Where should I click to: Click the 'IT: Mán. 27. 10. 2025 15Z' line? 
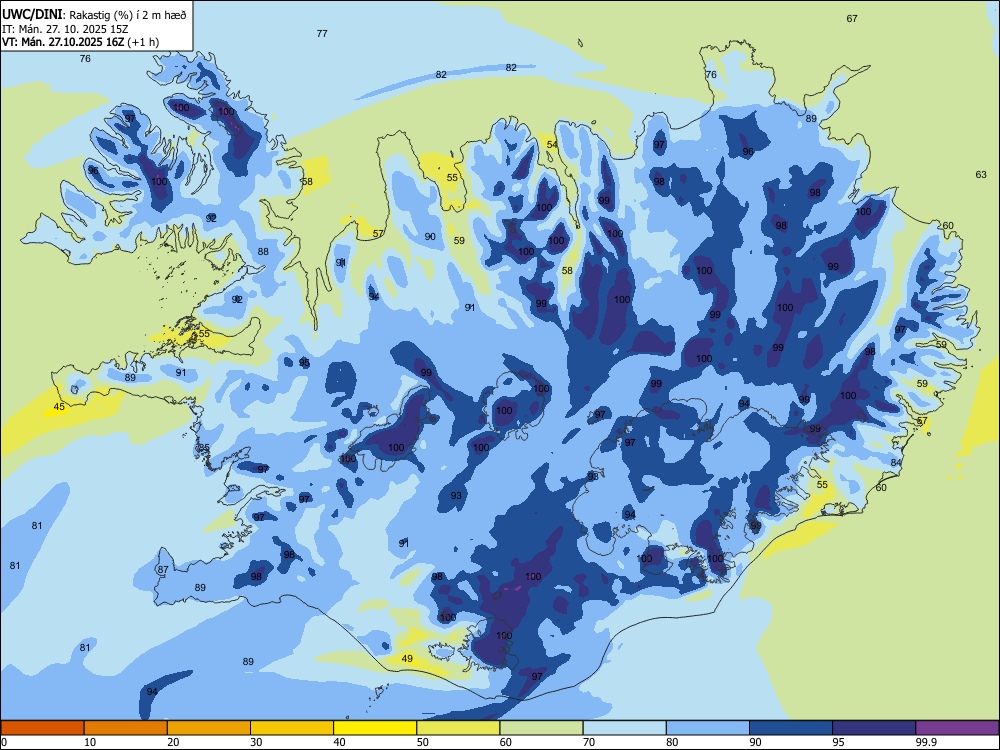pos(65,29)
